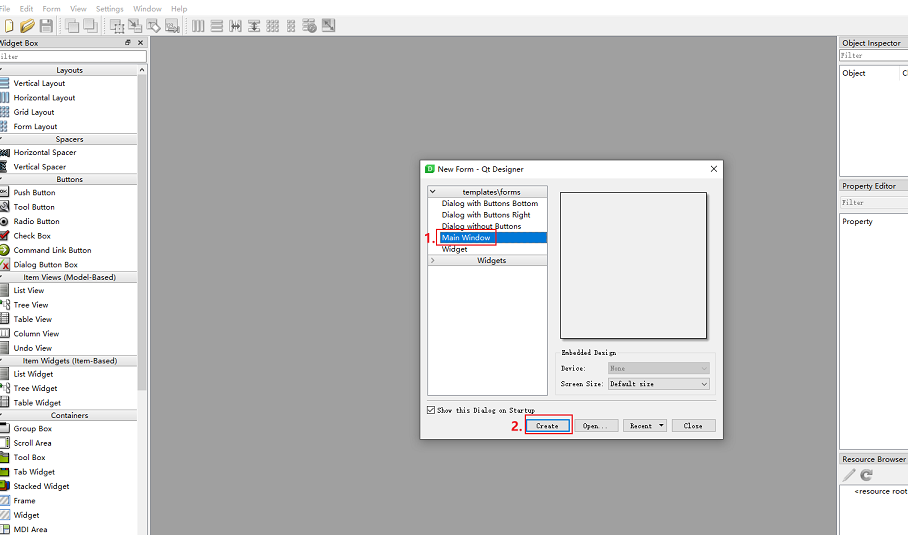
Task: Click the Lay Out Horizontally toolbar icon
Action: [198, 26]
